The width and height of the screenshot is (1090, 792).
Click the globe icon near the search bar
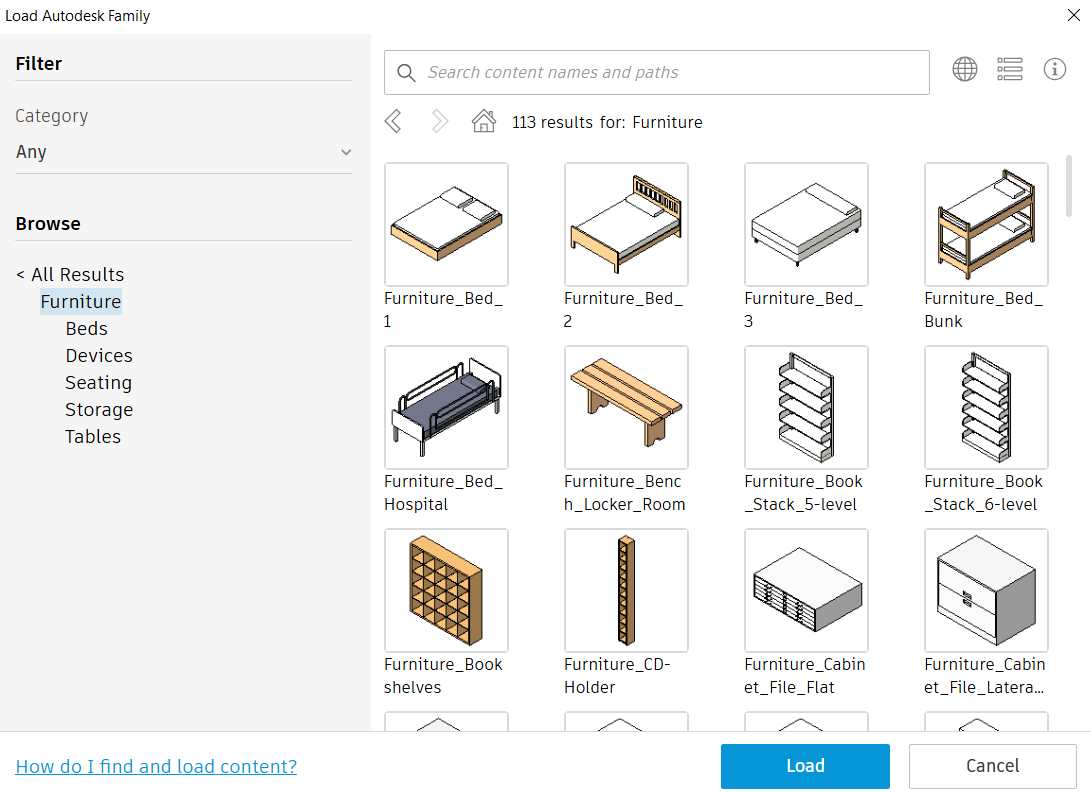[x=964, y=69]
